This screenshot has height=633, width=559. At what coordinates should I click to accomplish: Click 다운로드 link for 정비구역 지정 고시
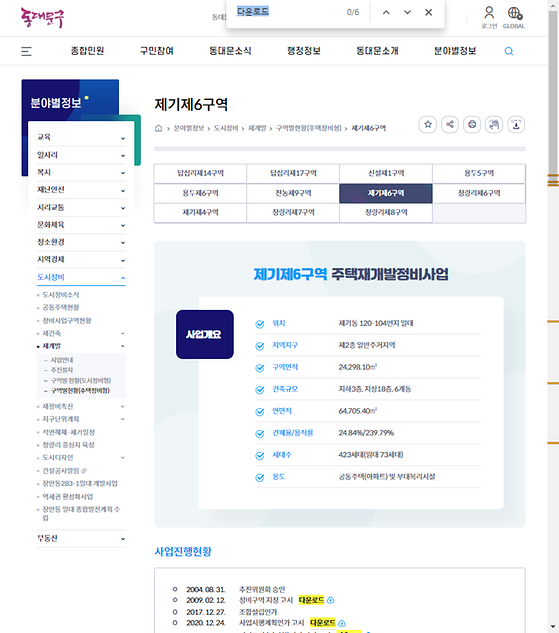[x=311, y=600]
